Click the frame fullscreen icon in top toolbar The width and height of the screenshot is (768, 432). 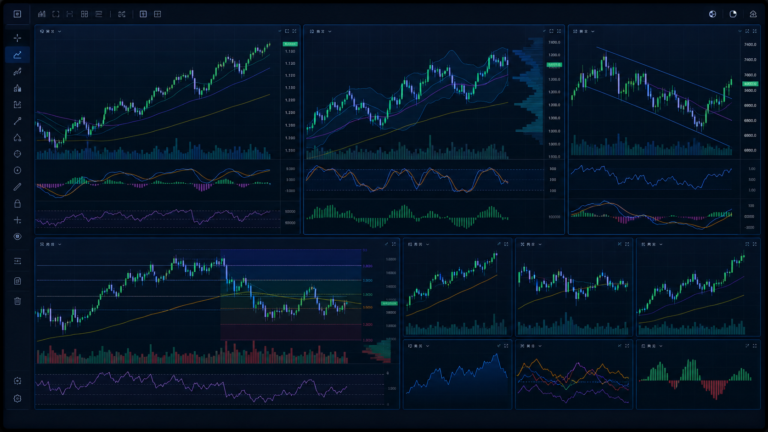click(x=56, y=14)
